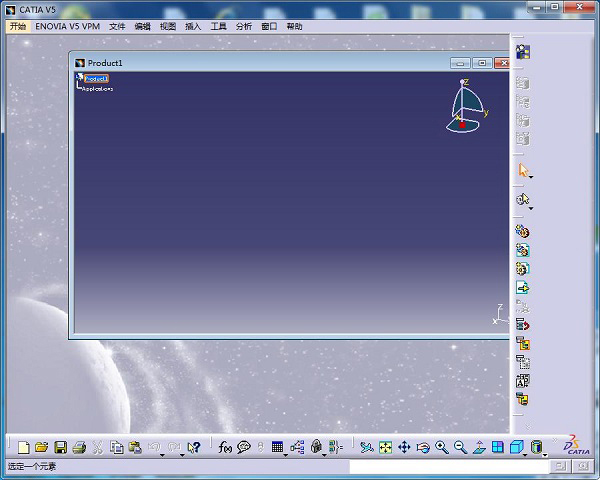Click the knowledge tree network icon

pyautogui.click(x=297, y=447)
